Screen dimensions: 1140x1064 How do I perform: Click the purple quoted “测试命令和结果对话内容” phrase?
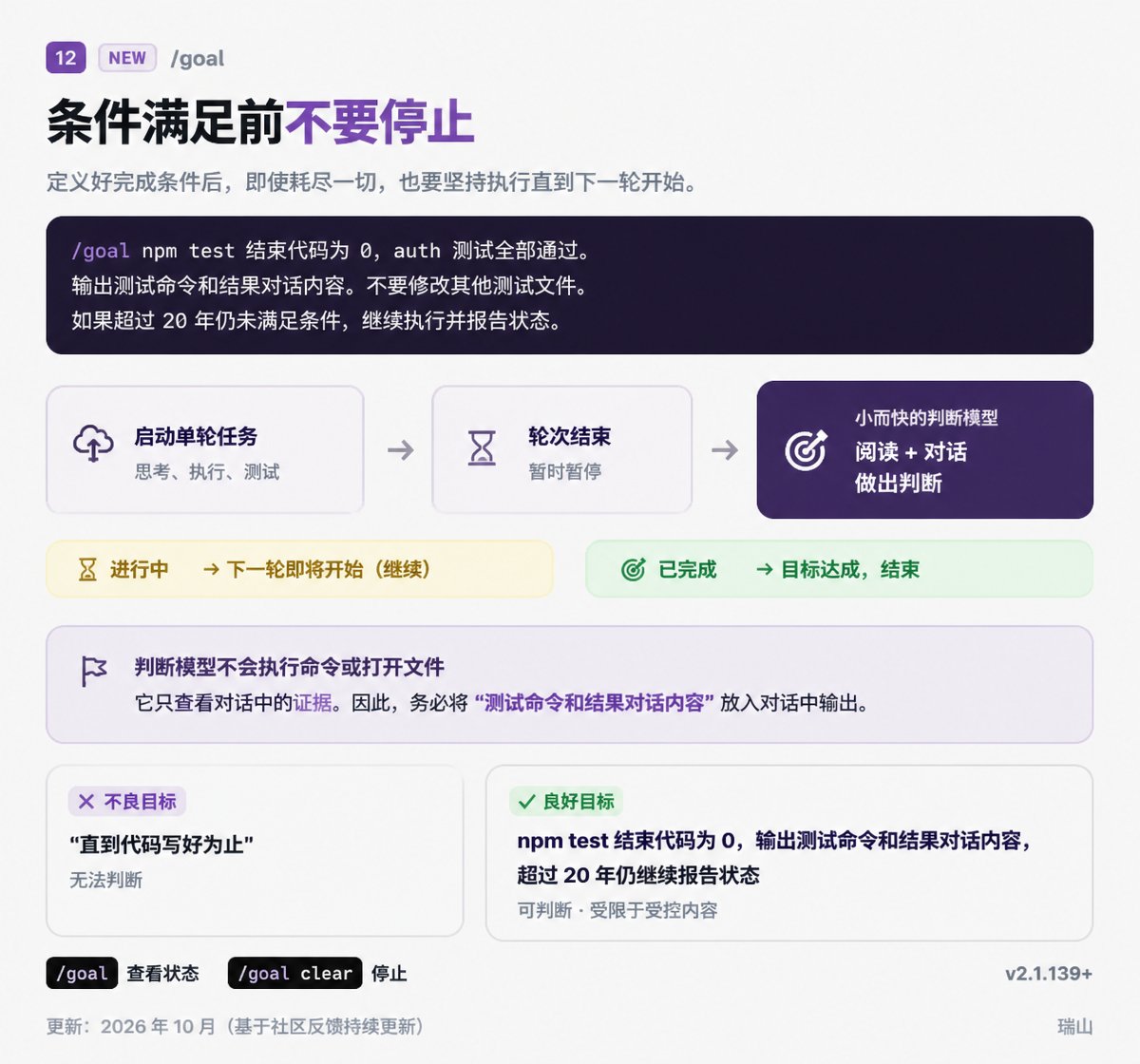pyautogui.click(x=595, y=703)
